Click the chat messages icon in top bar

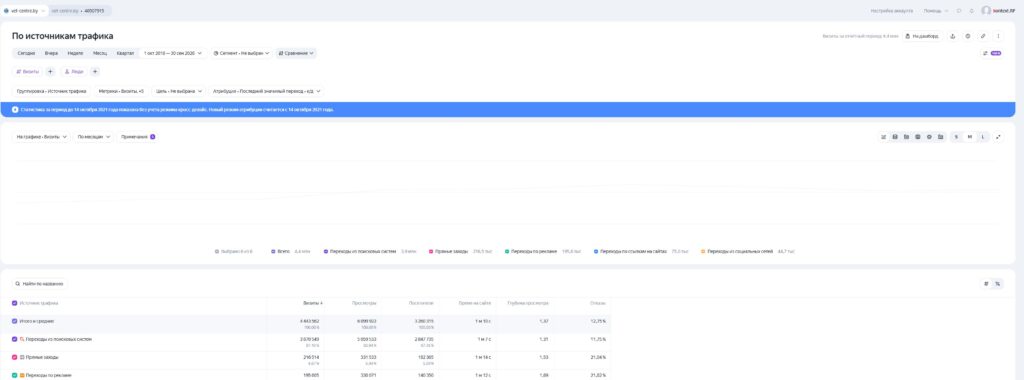click(959, 10)
